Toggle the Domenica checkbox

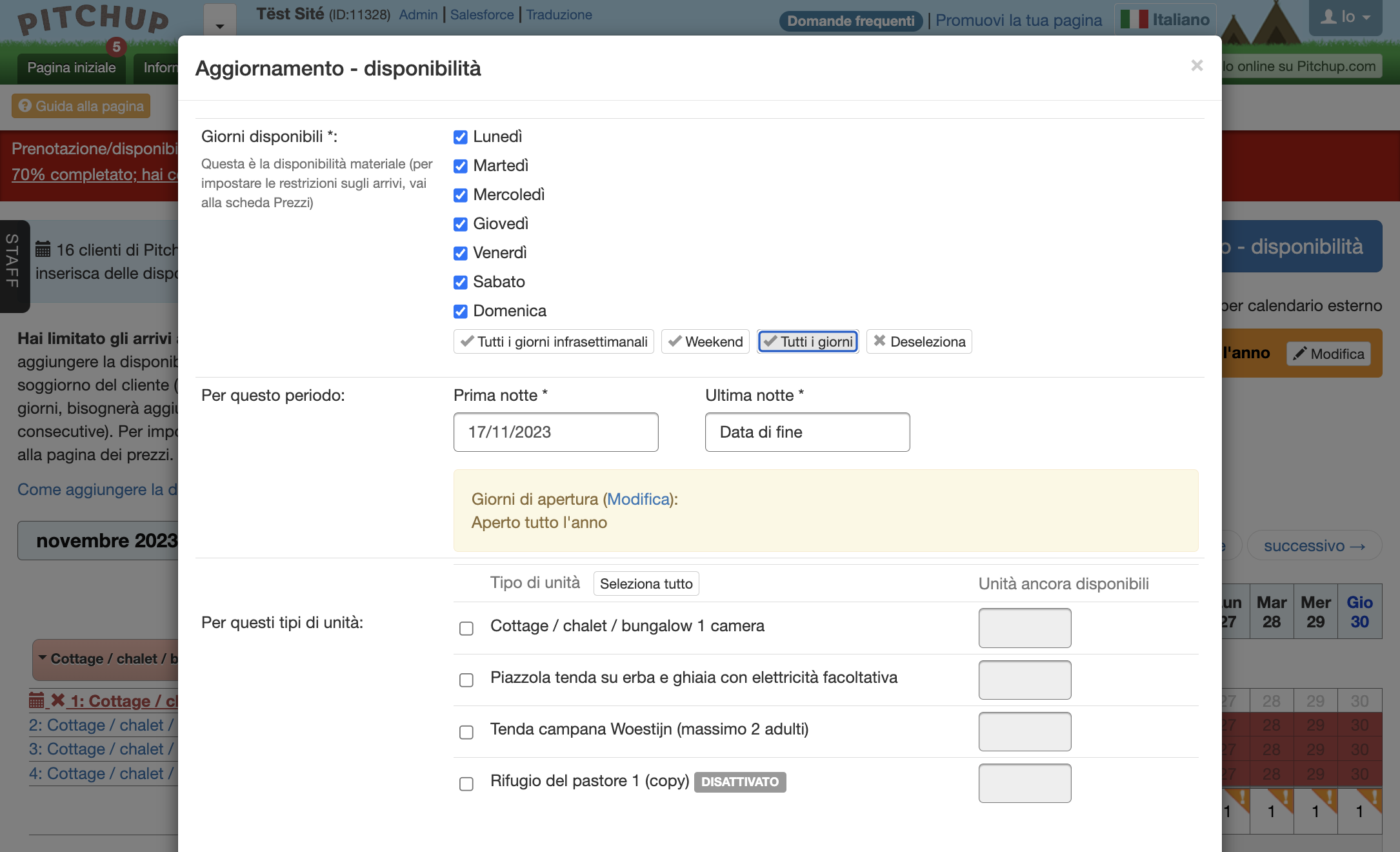pyautogui.click(x=461, y=311)
